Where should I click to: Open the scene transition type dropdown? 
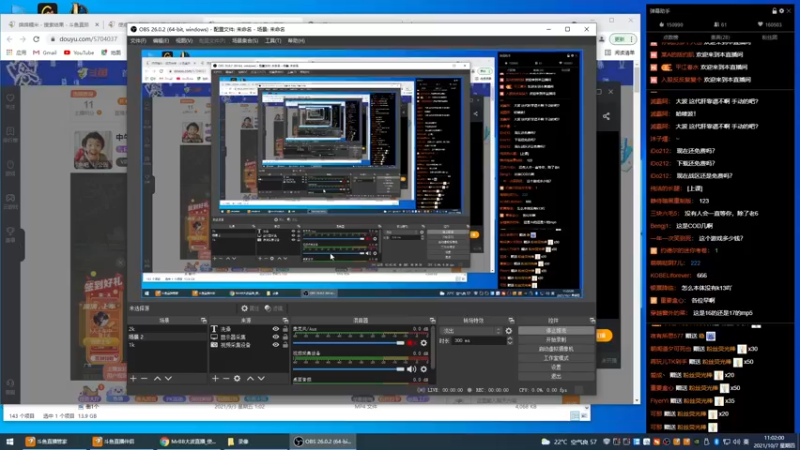(x=471, y=331)
